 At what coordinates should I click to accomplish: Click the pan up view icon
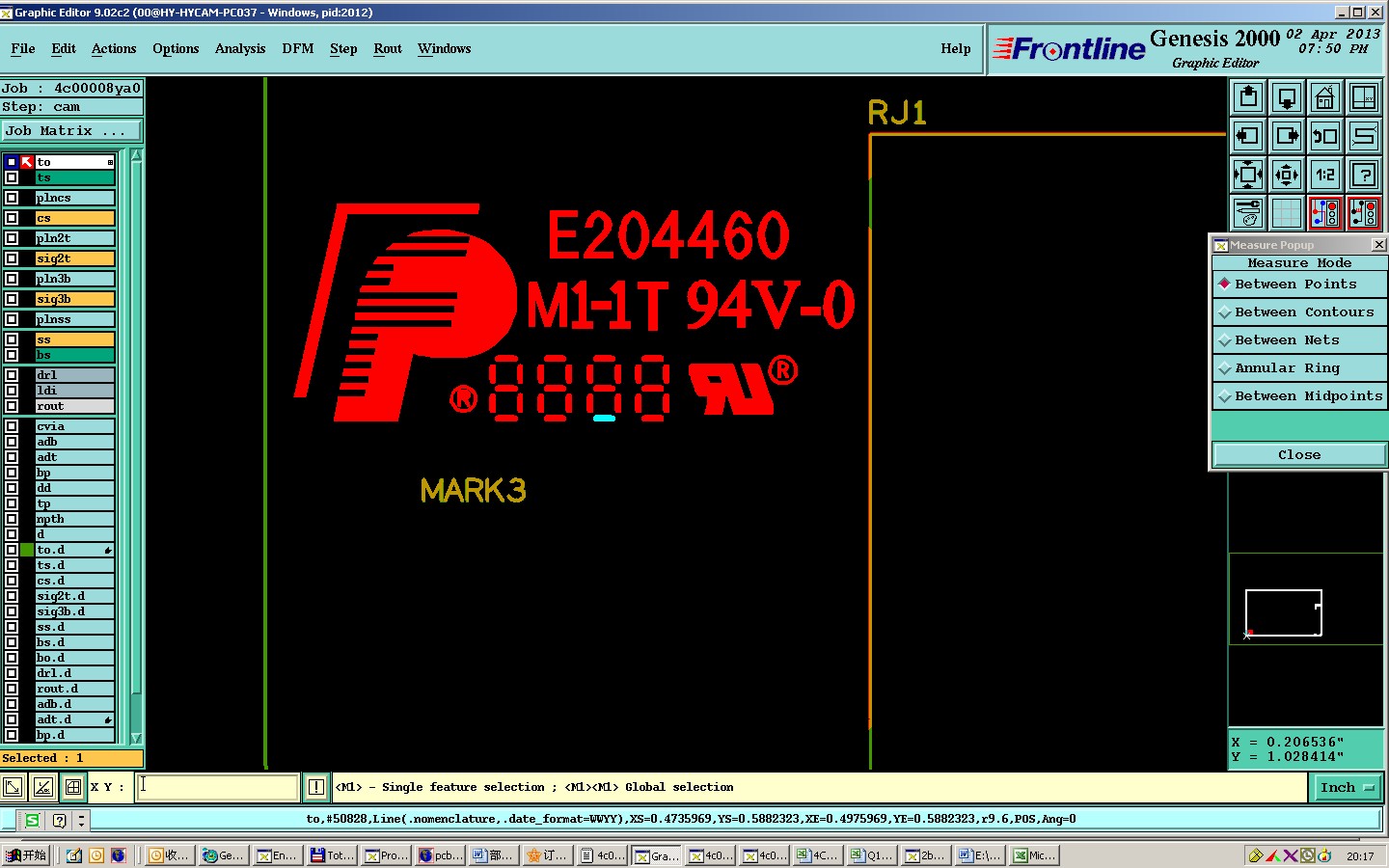(1248, 97)
